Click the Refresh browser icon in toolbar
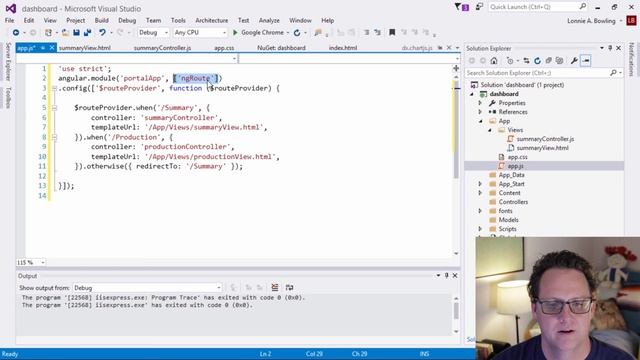This screenshot has height=360, width=640. click(297, 32)
